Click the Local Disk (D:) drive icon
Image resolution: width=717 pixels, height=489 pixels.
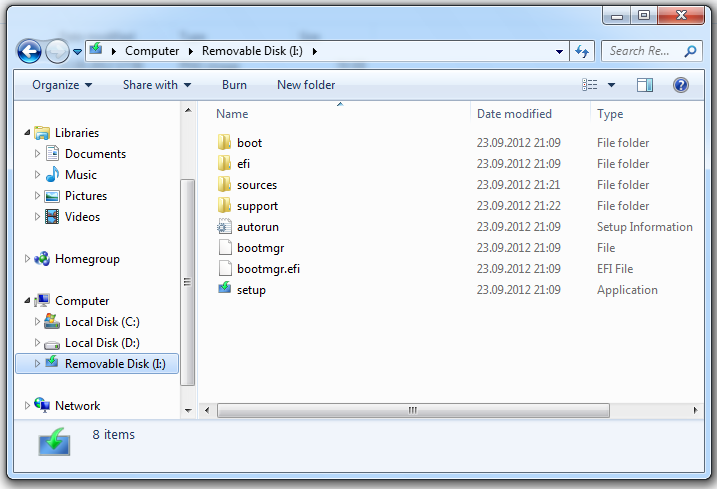coord(52,344)
